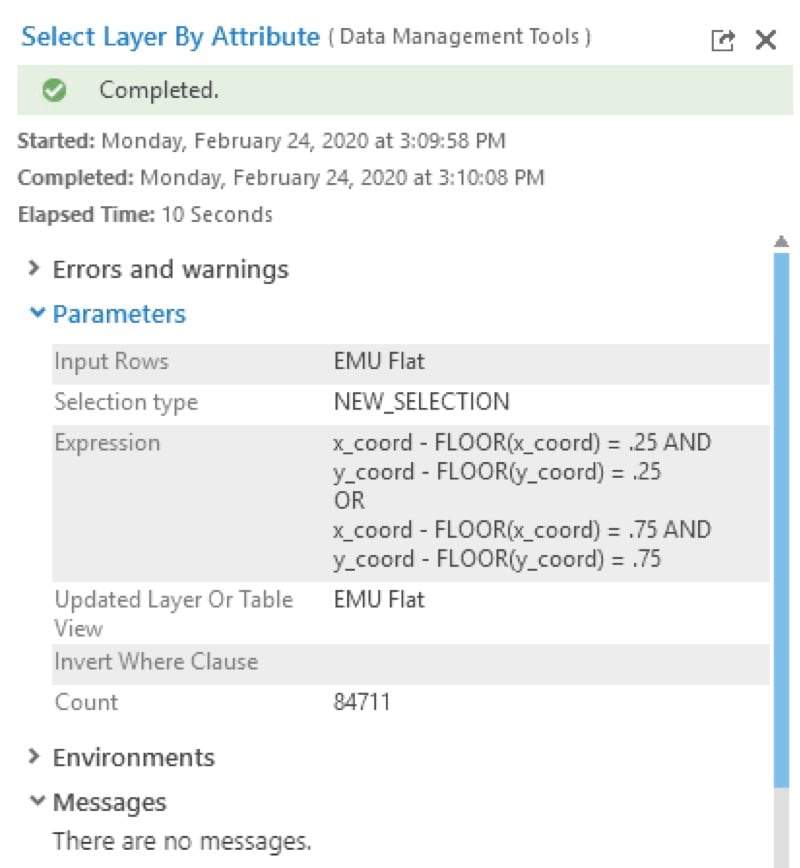Click the x_coord FLOOR expression text
The height and width of the screenshot is (868, 800).
[522, 443]
